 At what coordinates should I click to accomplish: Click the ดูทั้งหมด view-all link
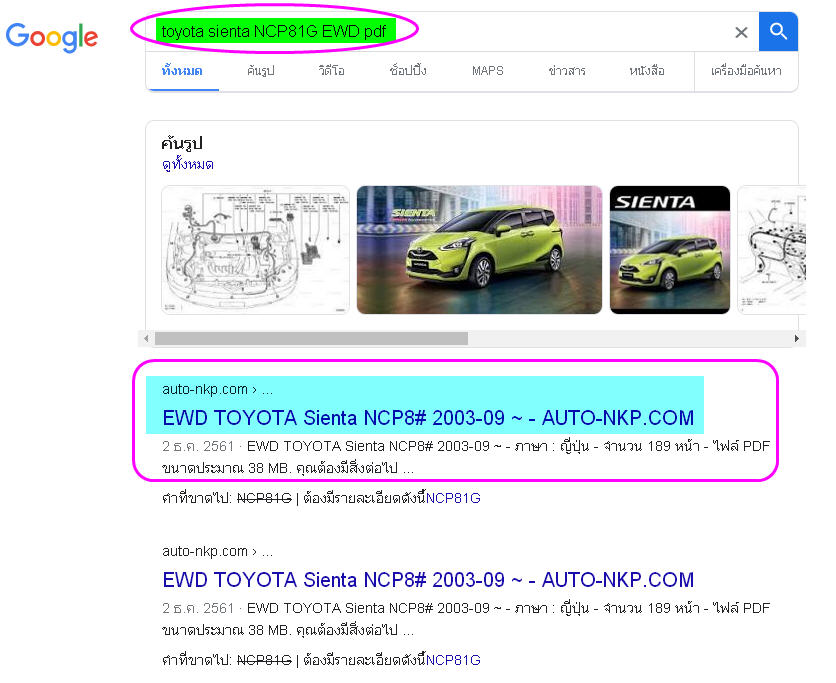tap(188, 164)
